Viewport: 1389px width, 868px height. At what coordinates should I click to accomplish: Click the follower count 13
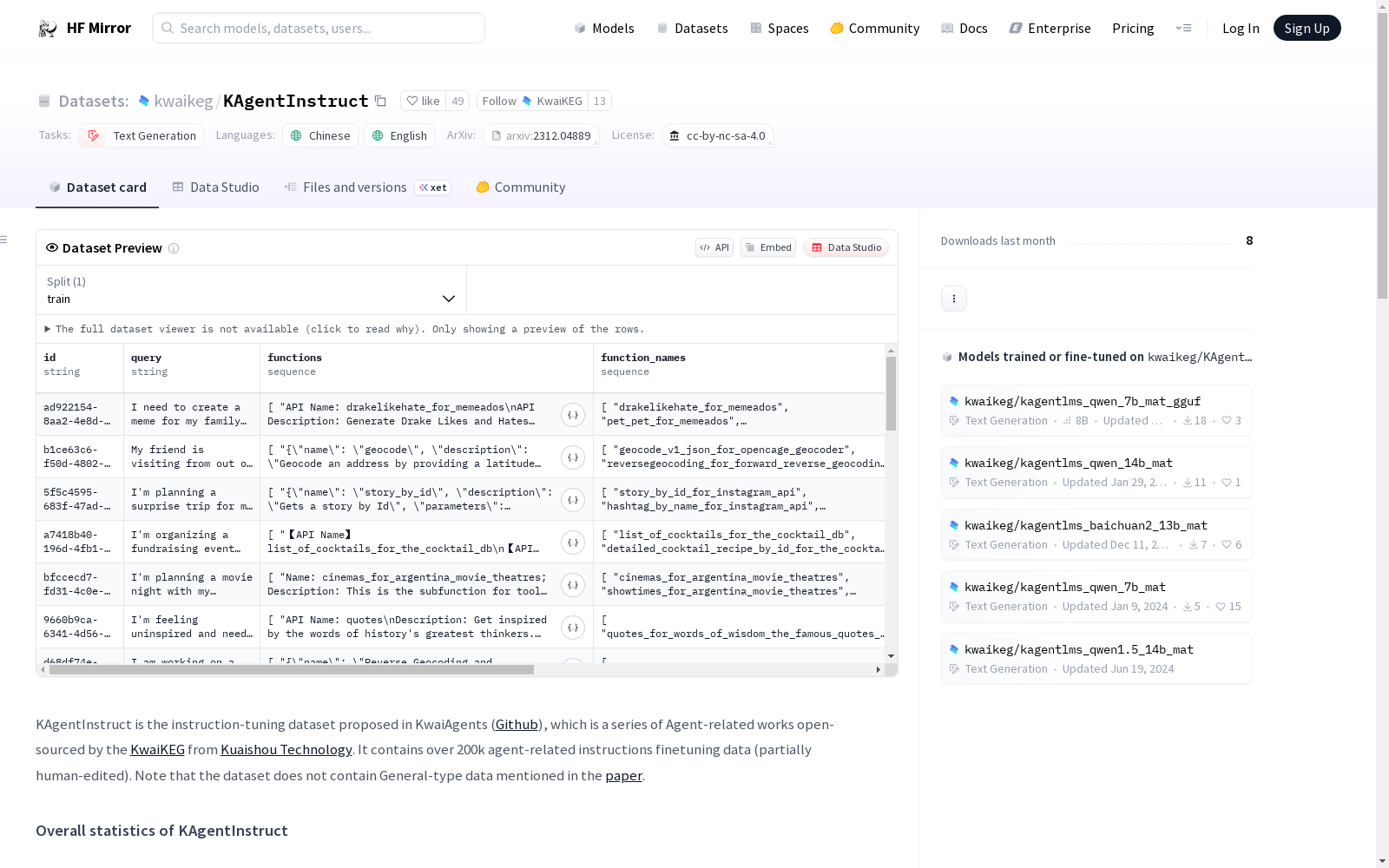coord(600,101)
